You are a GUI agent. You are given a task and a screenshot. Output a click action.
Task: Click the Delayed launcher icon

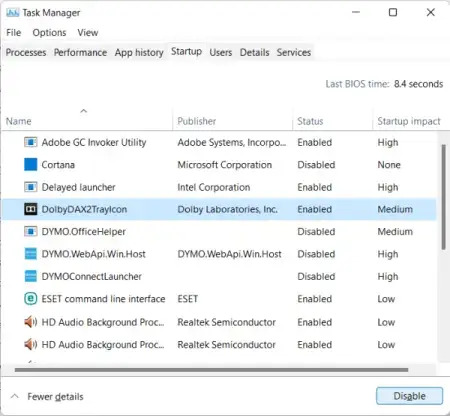(30, 187)
